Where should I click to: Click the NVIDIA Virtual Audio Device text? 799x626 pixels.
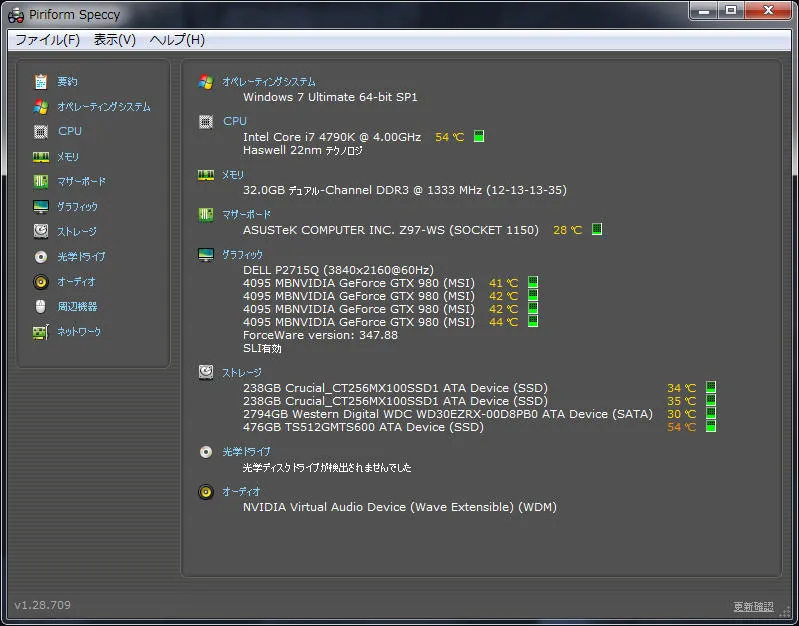click(400, 507)
